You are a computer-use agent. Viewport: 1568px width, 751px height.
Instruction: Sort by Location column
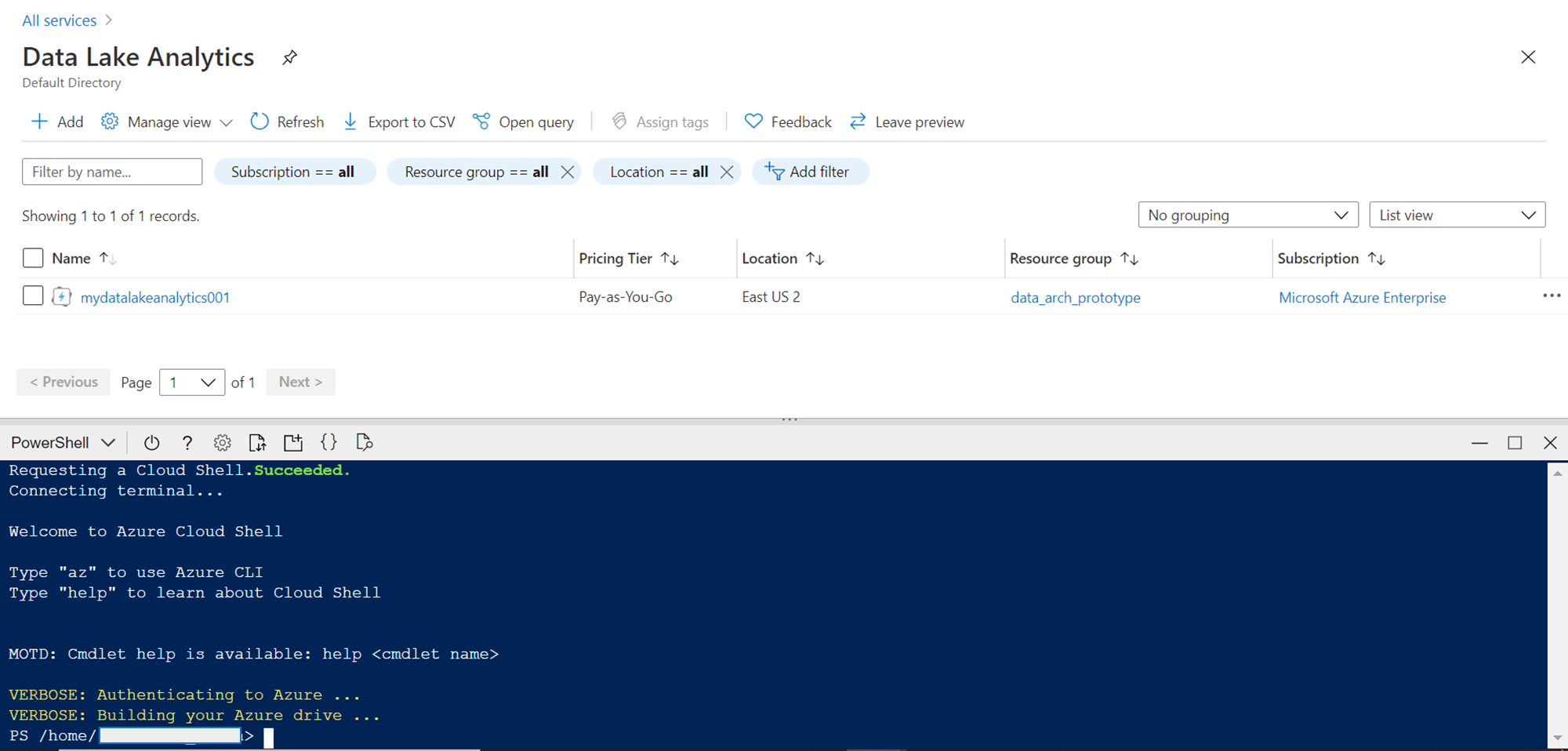(x=815, y=258)
